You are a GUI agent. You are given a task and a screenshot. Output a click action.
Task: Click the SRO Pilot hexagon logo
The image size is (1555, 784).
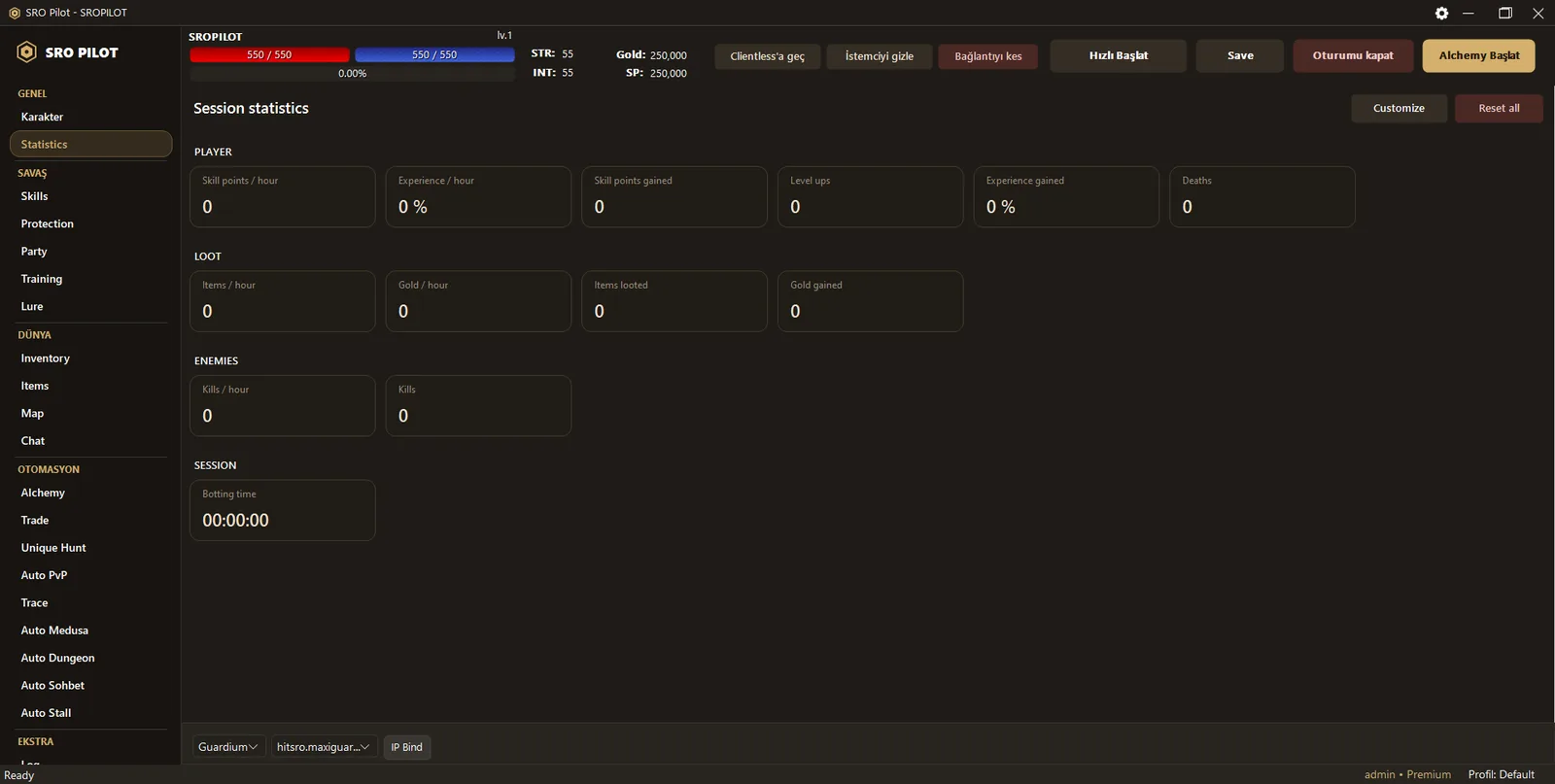[27, 52]
